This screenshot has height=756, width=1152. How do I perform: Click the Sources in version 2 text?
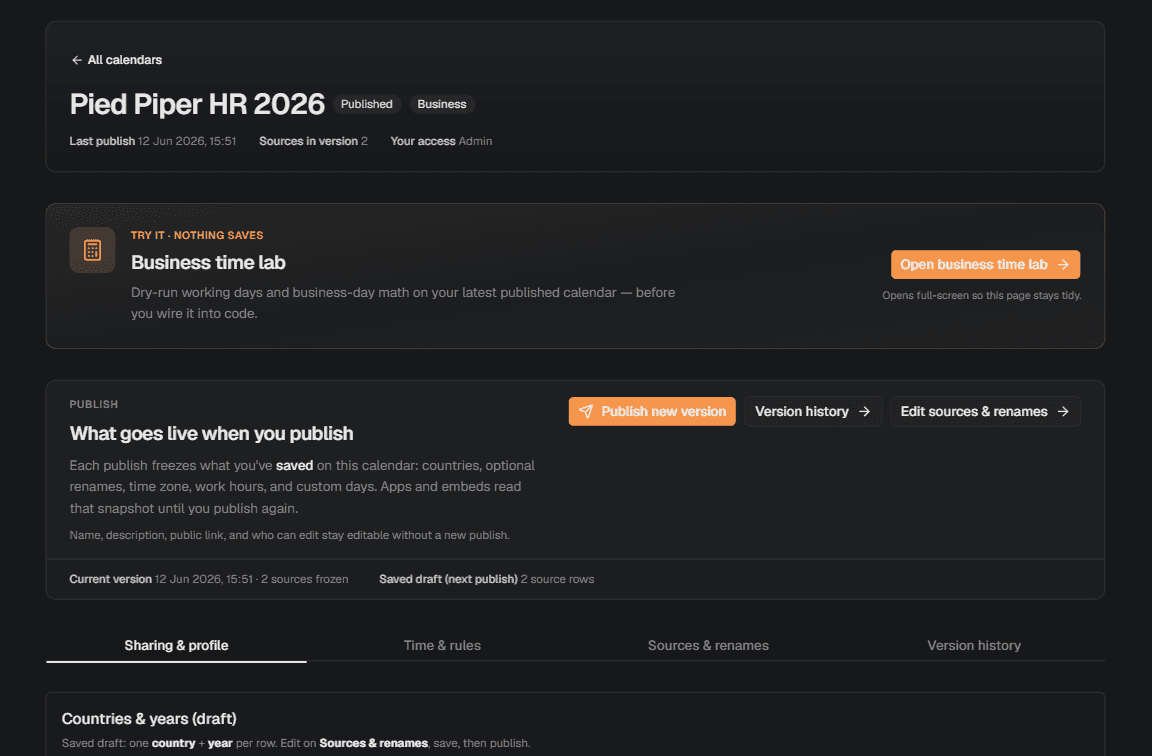313,141
